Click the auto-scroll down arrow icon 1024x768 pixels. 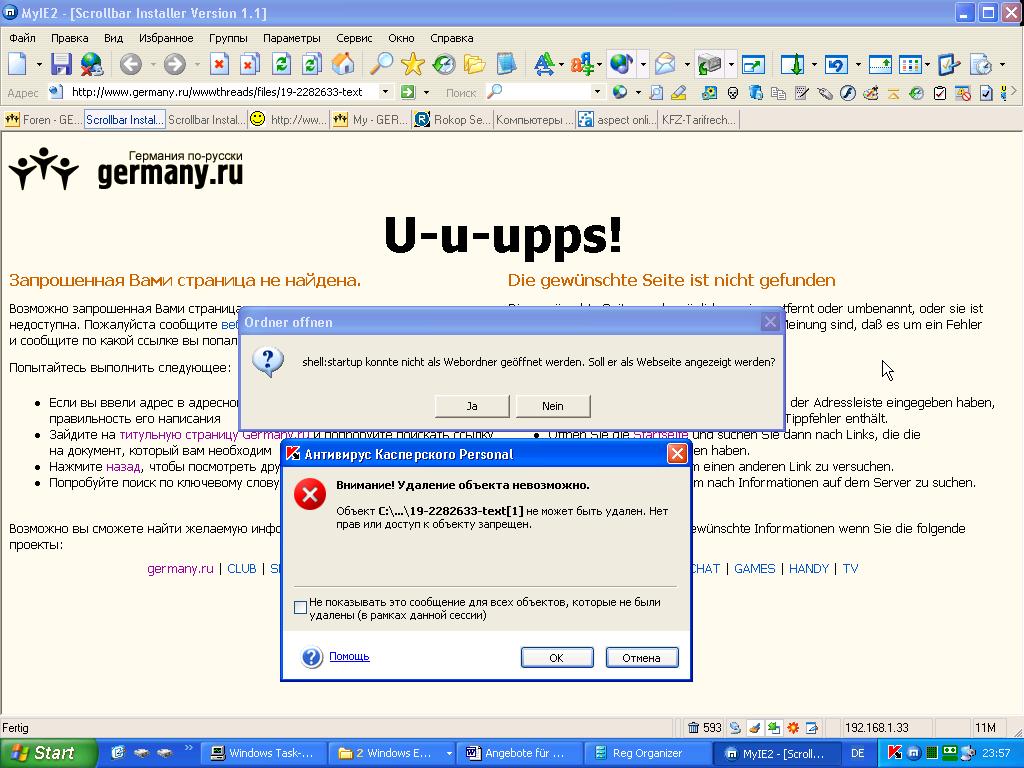pos(792,64)
